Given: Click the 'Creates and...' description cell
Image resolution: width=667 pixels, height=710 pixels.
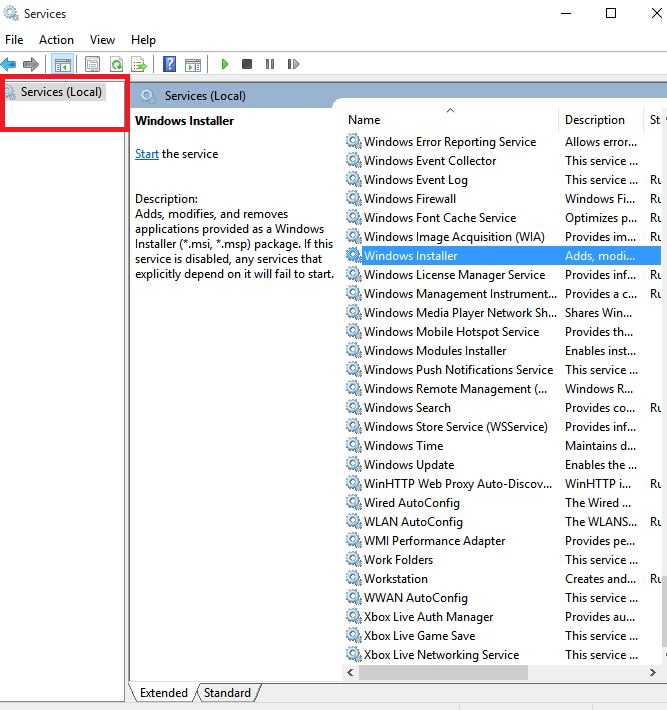Looking at the screenshot, I should pyautogui.click(x=600, y=579).
